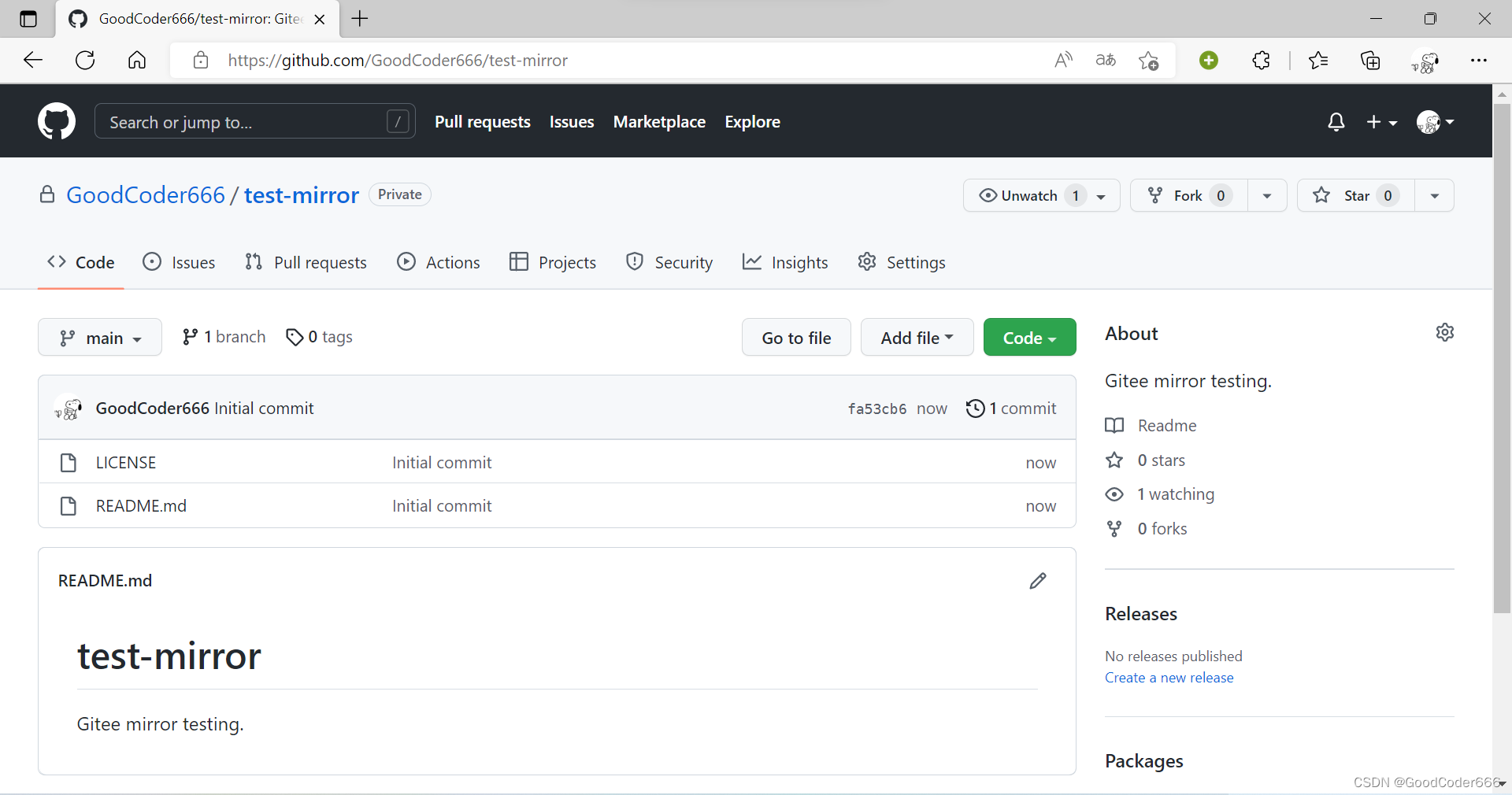
Task: Add this page to favorites star icon
Action: [x=1148, y=61]
